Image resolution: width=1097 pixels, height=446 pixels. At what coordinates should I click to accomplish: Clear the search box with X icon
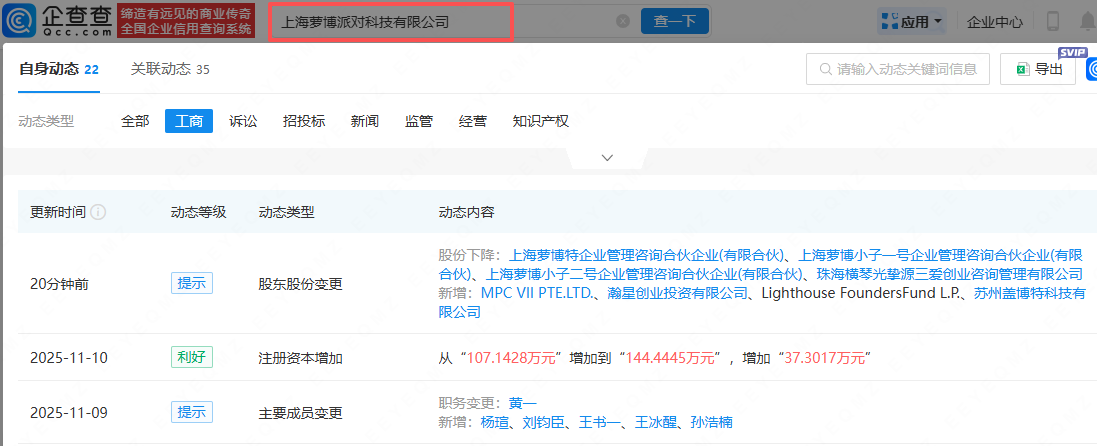[x=623, y=21]
